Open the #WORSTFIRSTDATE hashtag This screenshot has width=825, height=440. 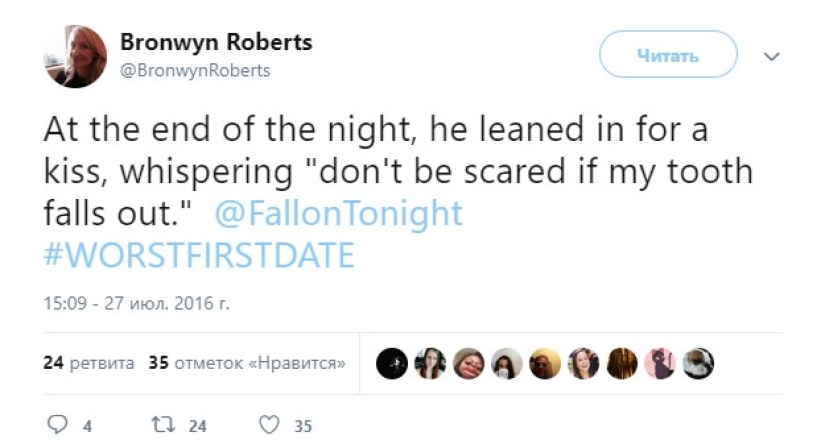(x=200, y=256)
